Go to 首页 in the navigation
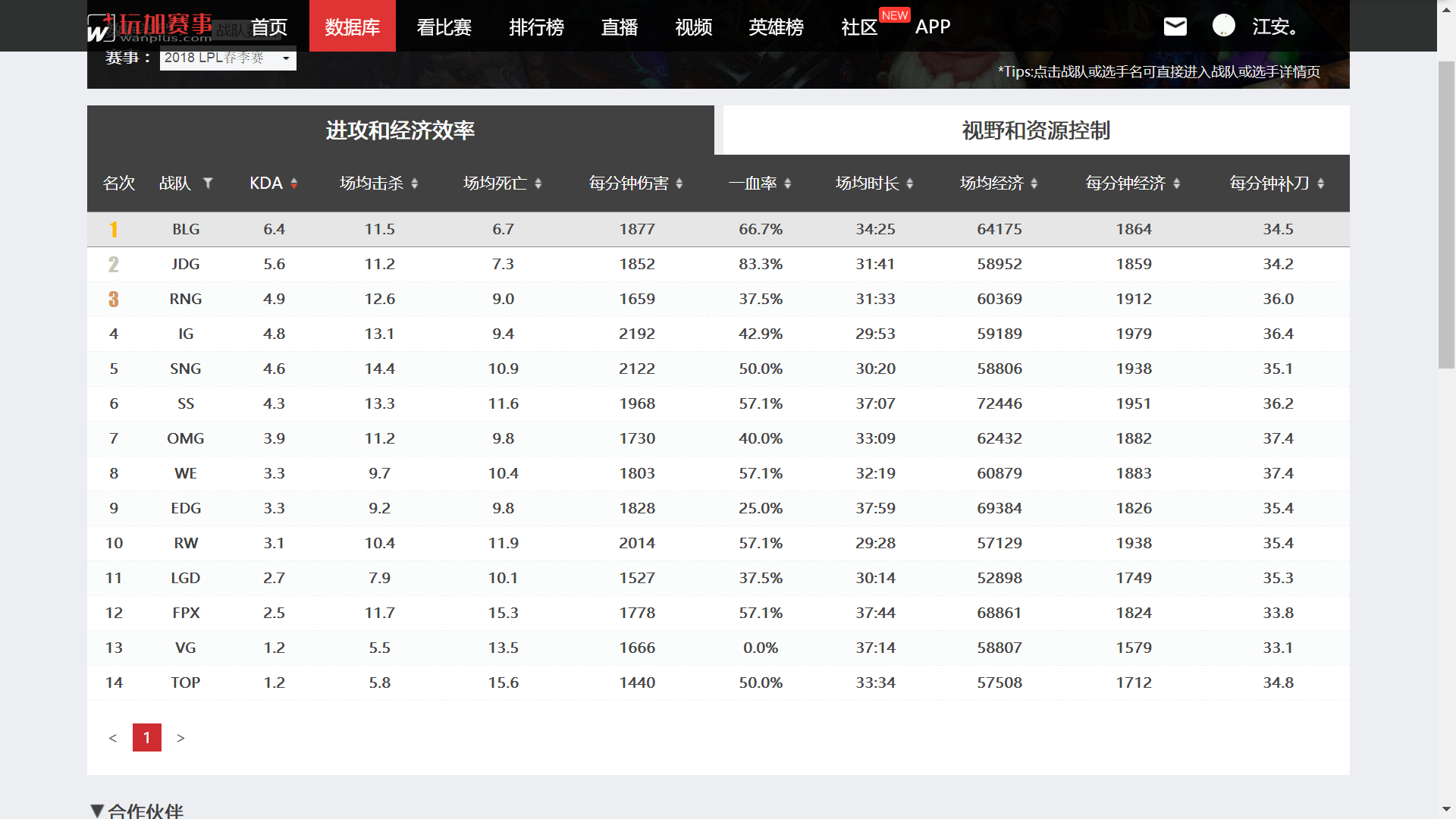The height and width of the screenshot is (819, 1456). point(269,27)
